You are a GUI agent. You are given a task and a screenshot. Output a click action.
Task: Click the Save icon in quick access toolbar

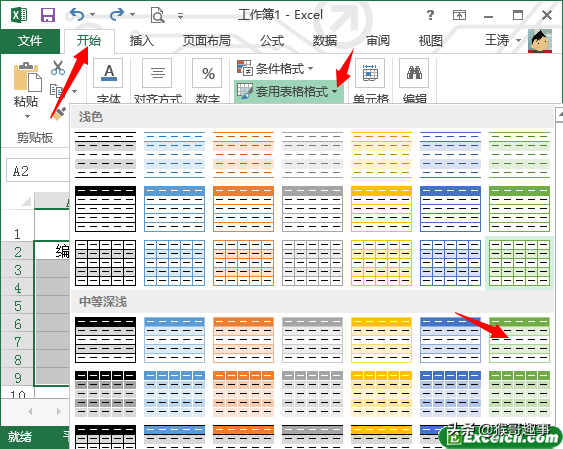(48, 15)
